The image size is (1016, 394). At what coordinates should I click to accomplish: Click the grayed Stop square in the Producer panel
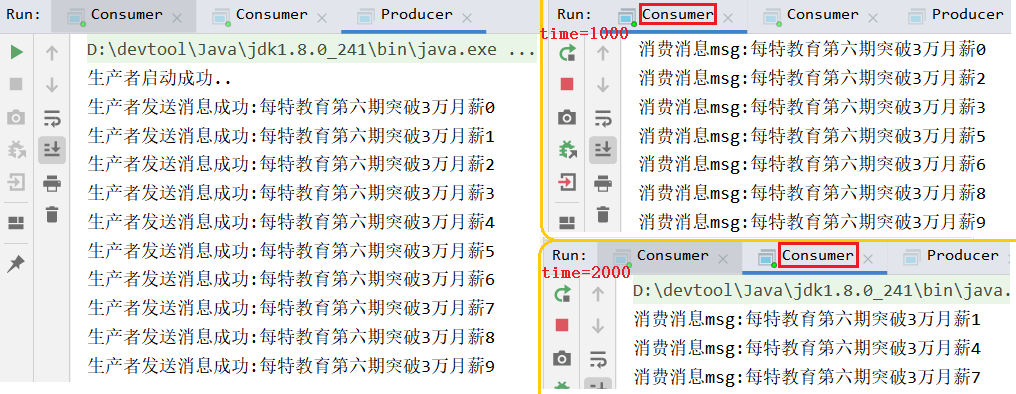click(x=17, y=84)
